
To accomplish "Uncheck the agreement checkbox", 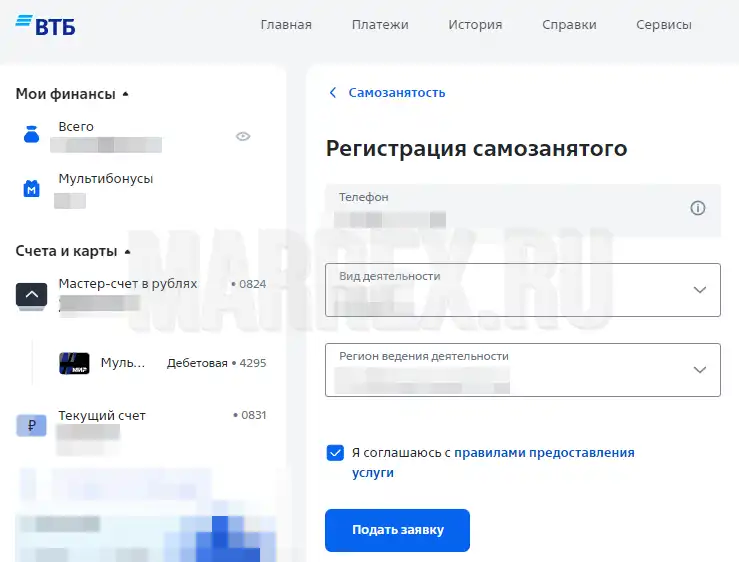I will coord(335,453).
